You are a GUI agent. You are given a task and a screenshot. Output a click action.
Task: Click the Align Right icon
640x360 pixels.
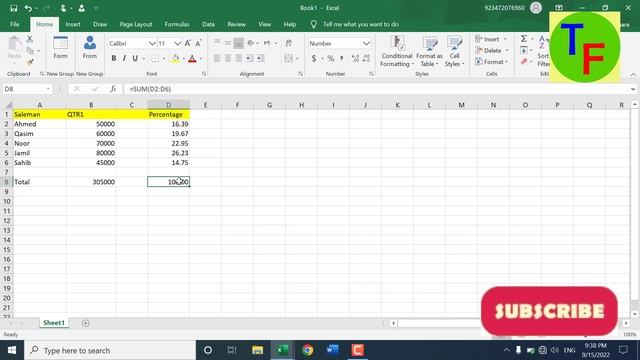pyautogui.click(x=238, y=58)
